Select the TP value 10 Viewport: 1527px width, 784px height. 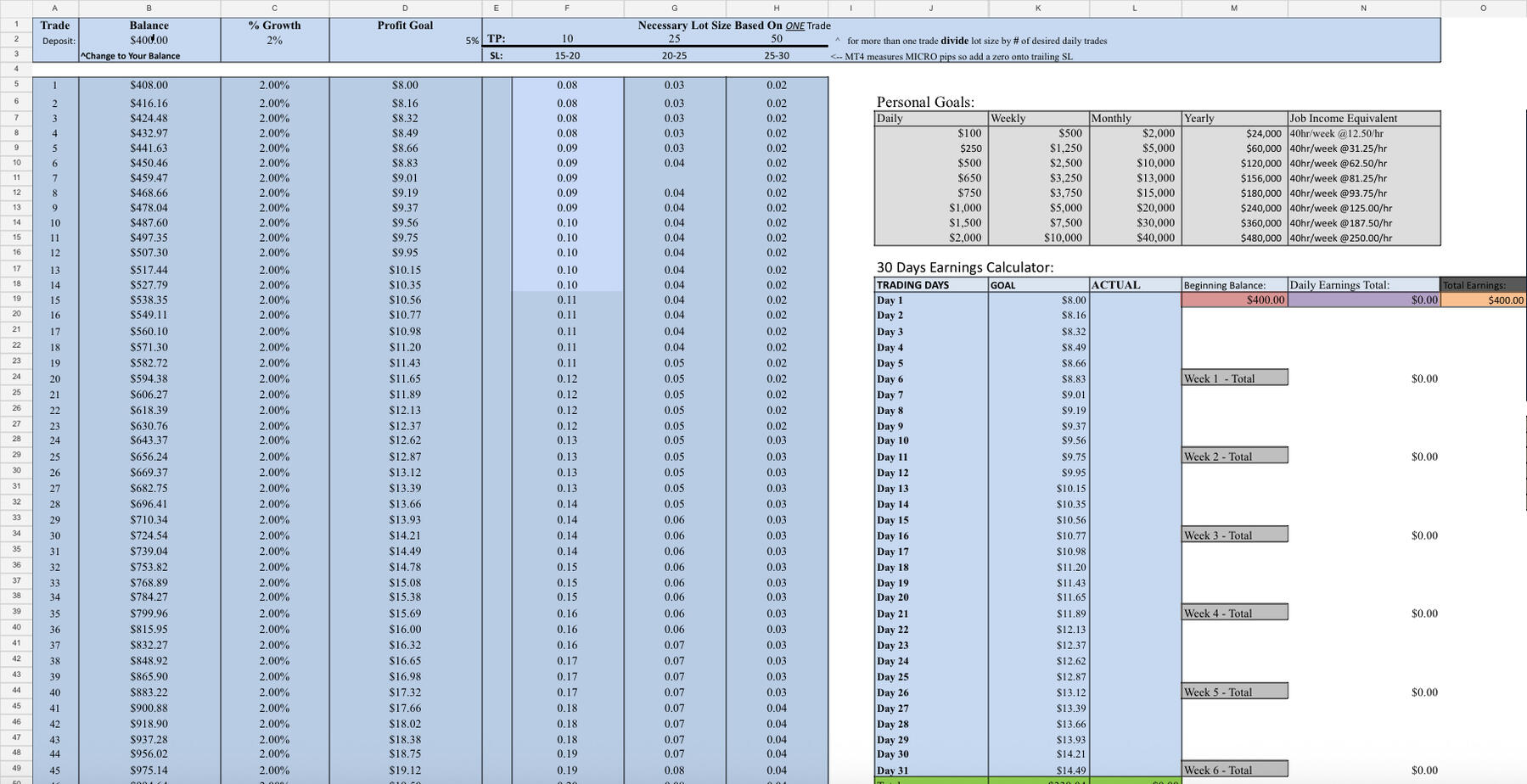567,39
